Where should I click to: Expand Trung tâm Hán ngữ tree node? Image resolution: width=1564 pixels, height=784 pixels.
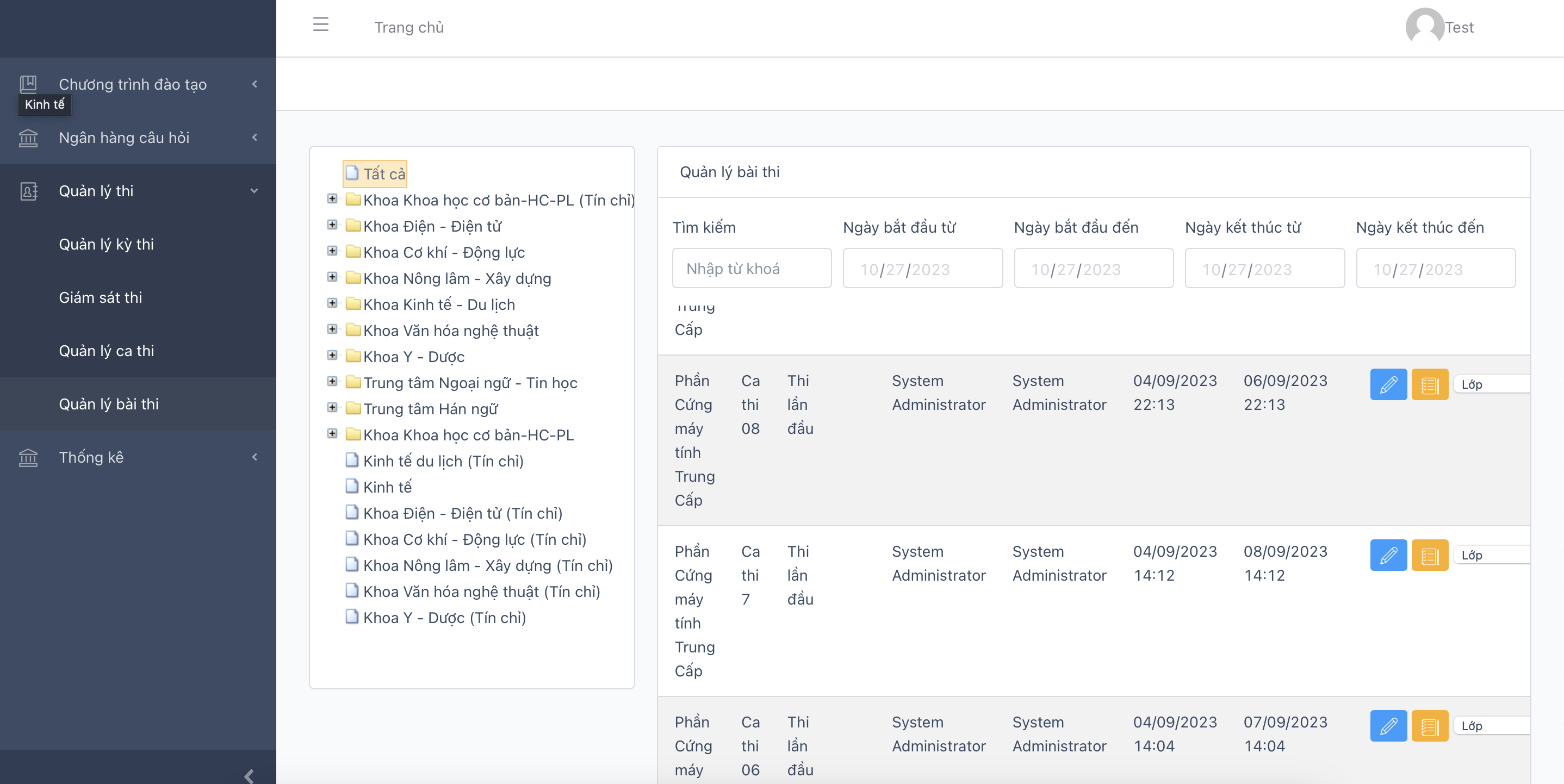(x=332, y=408)
